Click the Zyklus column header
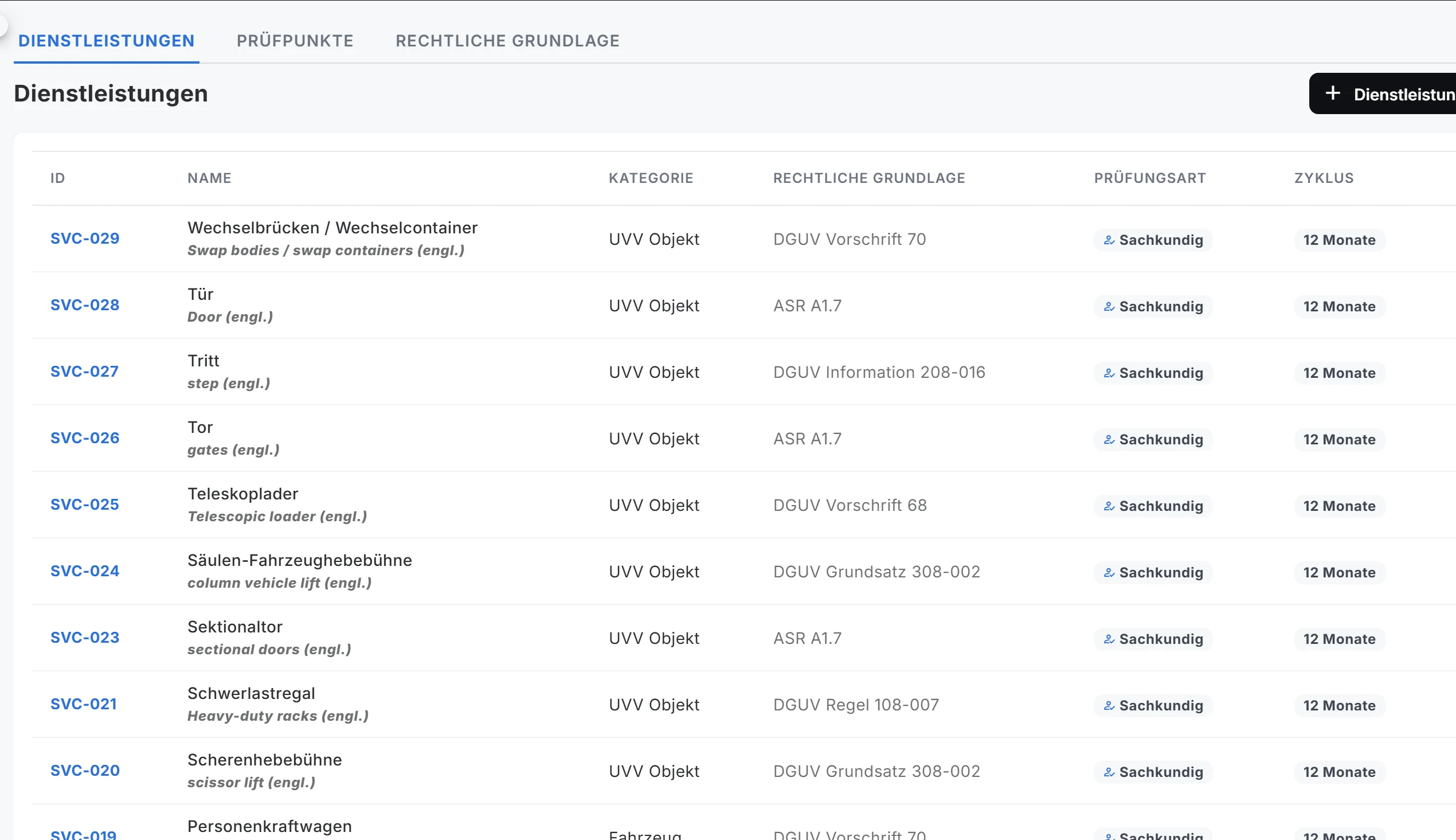 click(1324, 178)
